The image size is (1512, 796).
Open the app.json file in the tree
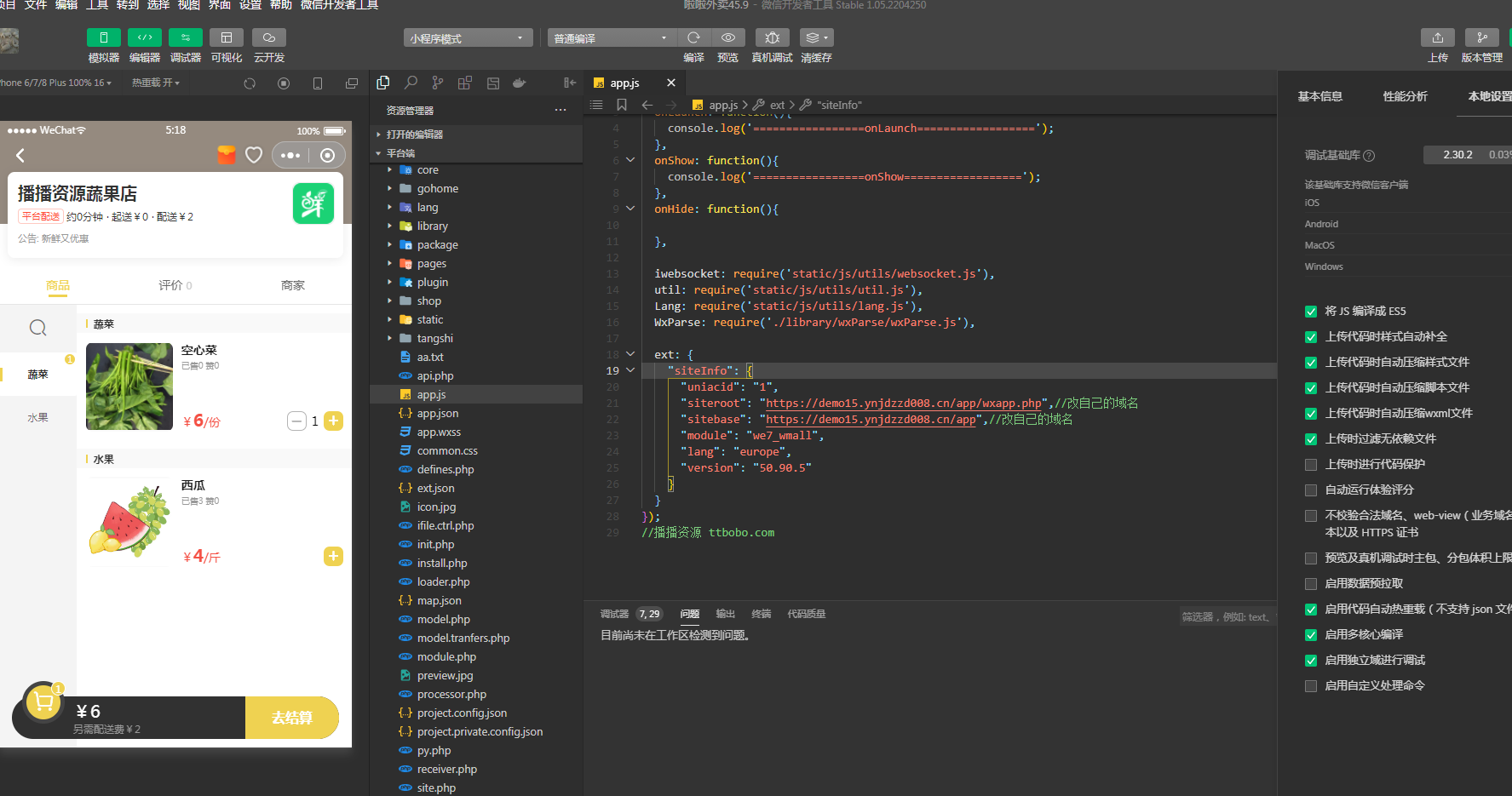pos(476,414)
